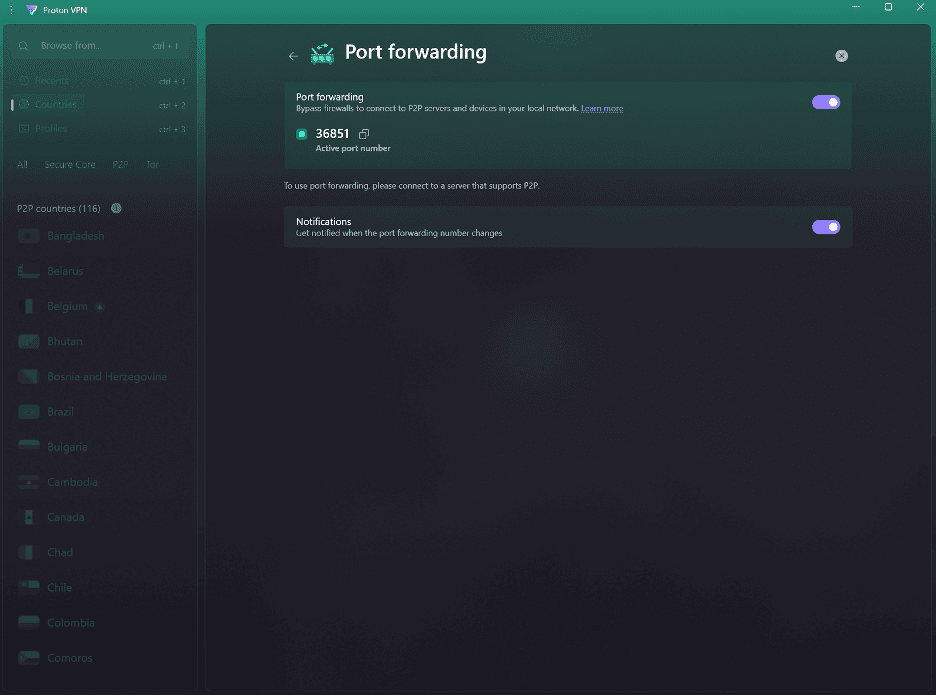Click the Bangladesh flag thumbnail
Viewport: 936px width, 696px height.
coord(27,235)
